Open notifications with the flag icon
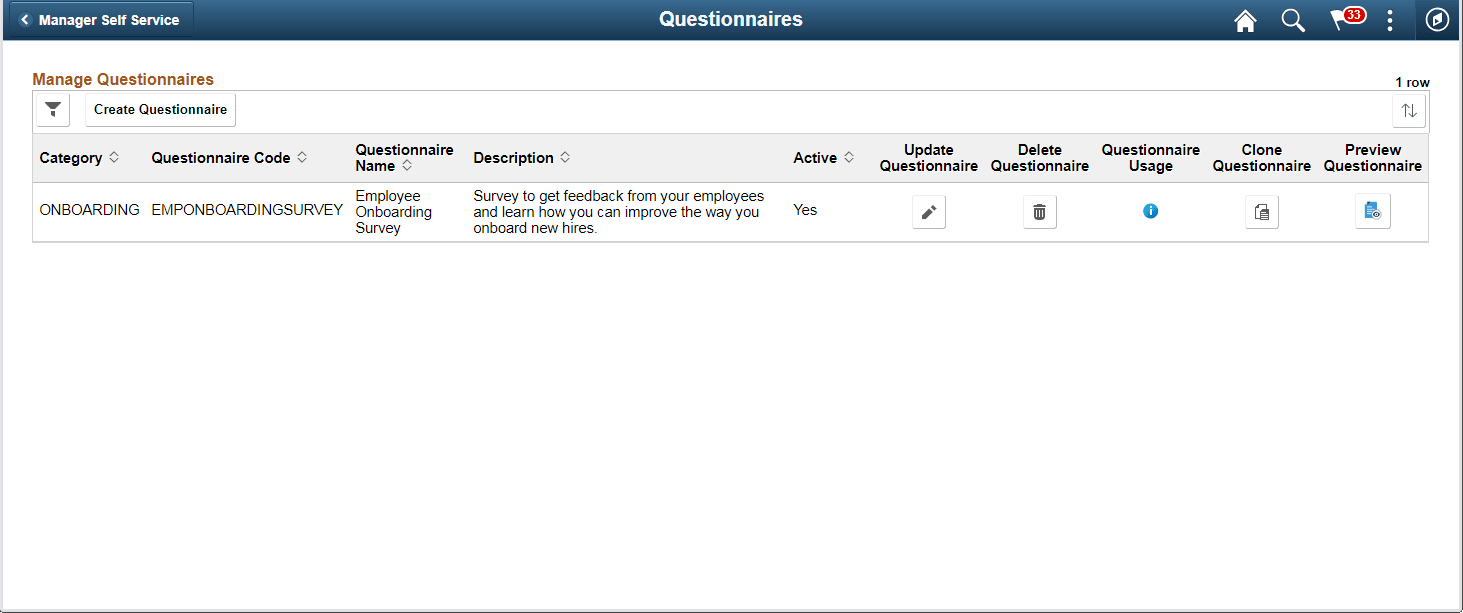Screen dimensions: 1463x613 [x=1341, y=20]
